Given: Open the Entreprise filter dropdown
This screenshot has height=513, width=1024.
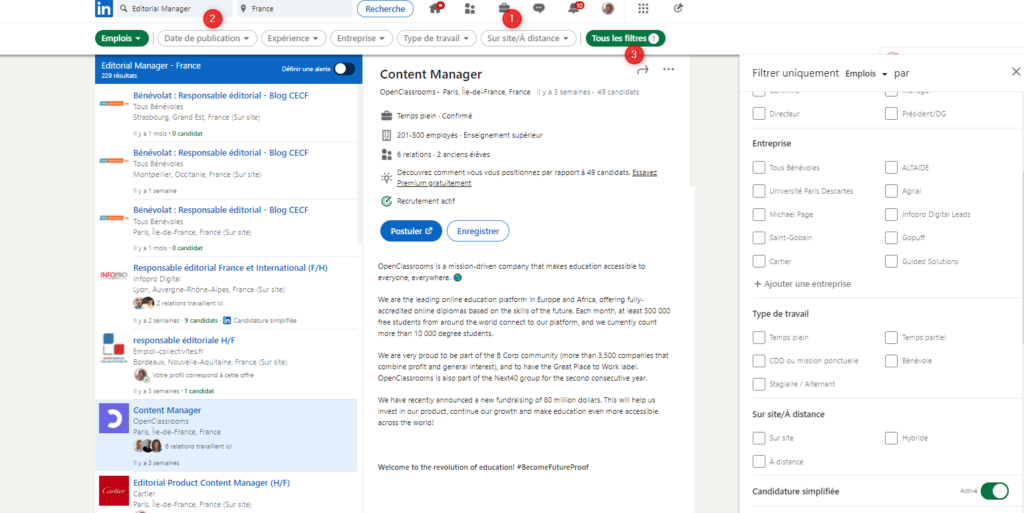Looking at the screenshot, I should [x=361, y=39].
